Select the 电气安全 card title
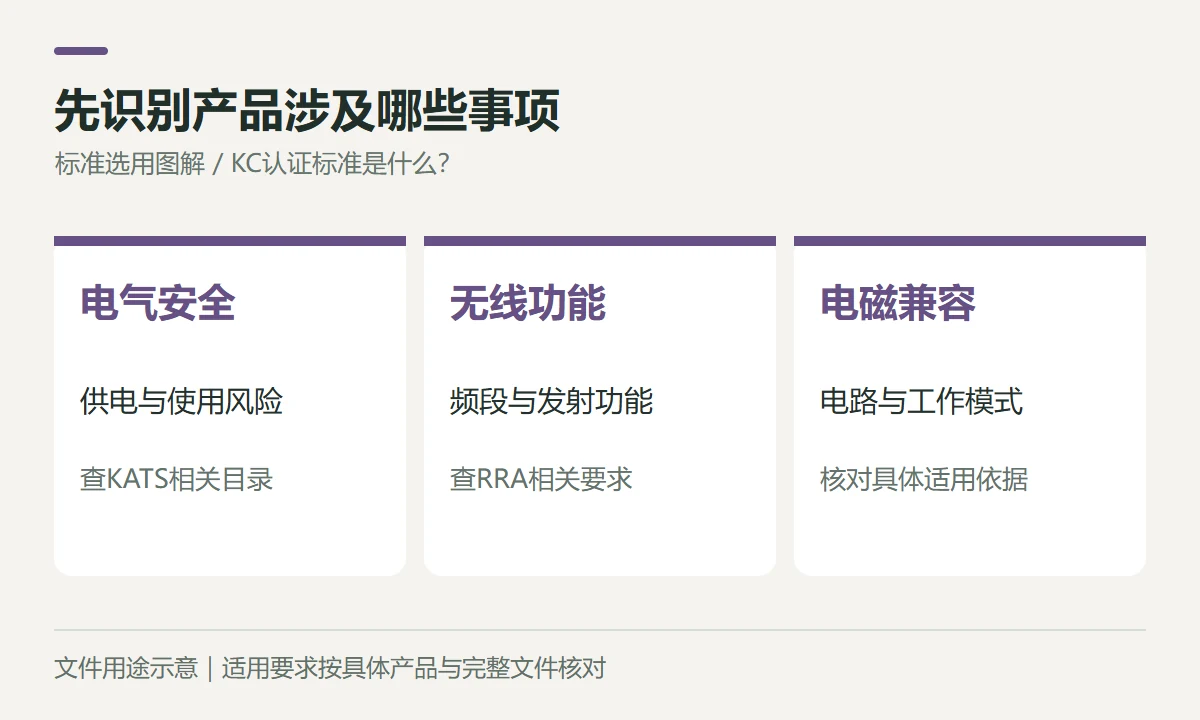This screenshot has height=720, width=1200. 158,303
